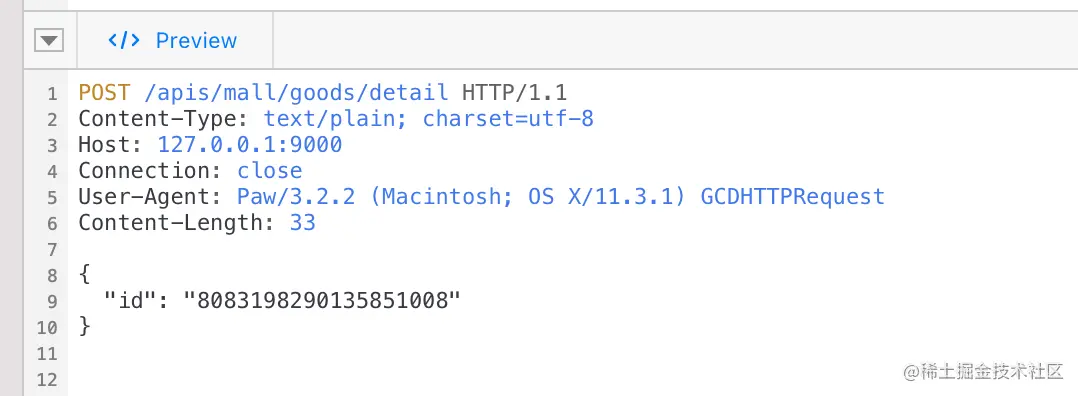The image size is (1078, 396).
Task: Open the dropdown arrow beside Preview
Action: coord(49,41)
